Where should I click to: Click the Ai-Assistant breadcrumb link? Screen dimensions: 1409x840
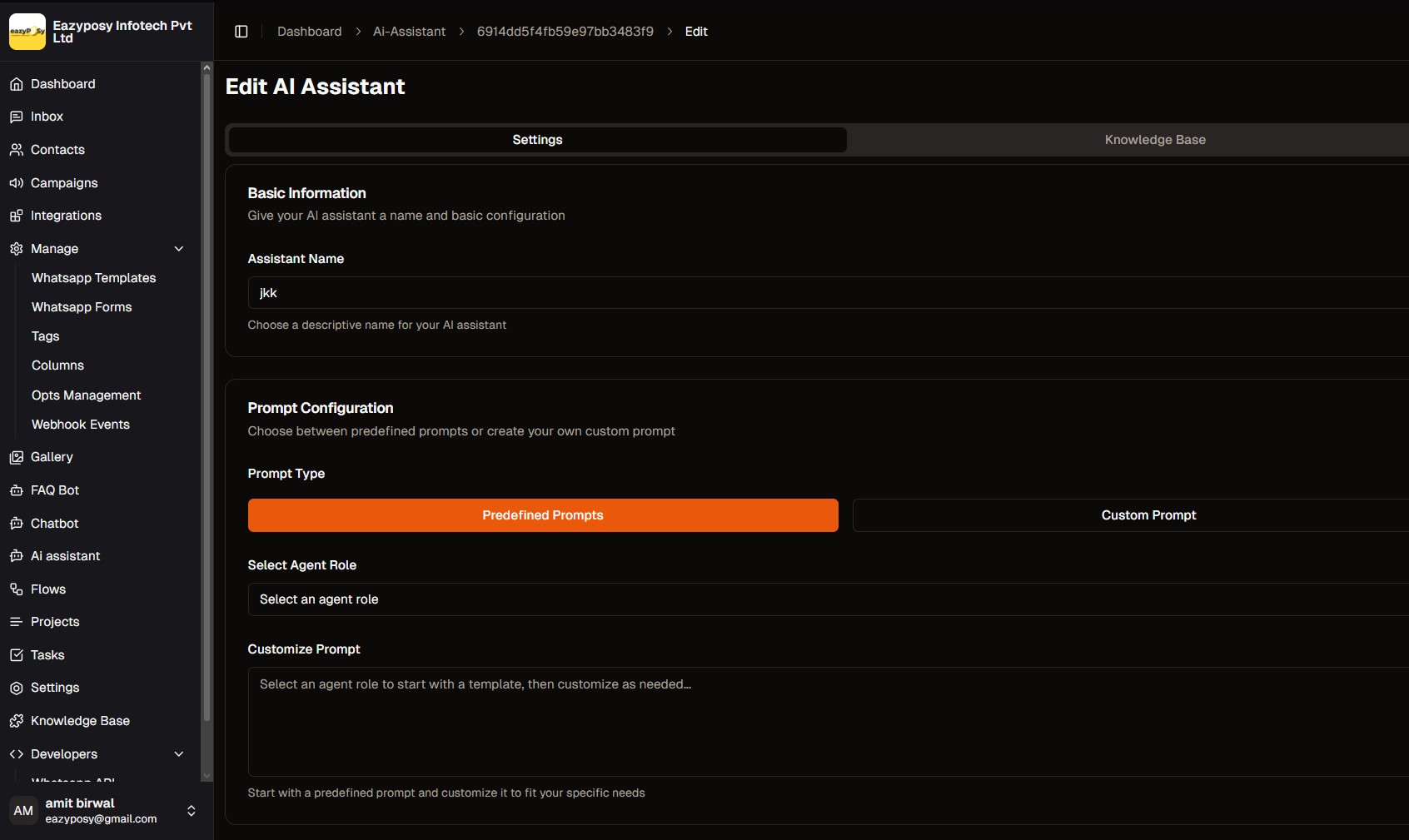[x=409, y=31]
